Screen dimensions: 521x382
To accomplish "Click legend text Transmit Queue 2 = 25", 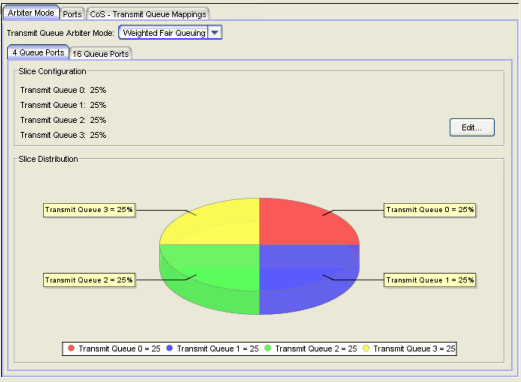I will tap(316, 349).
